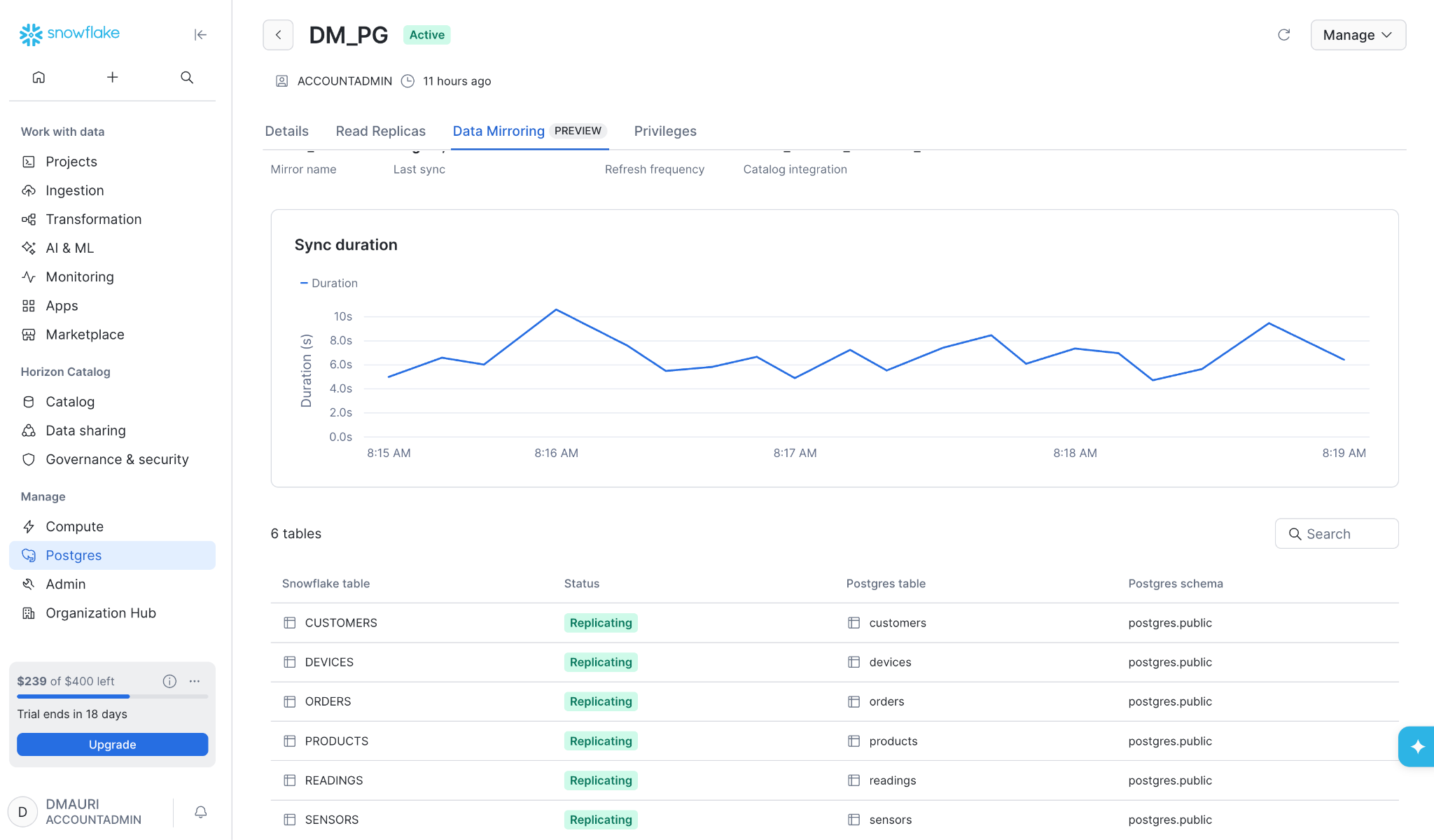This screenshot has width=1434, height=840.
Task: Go back using the chevron button
Action: click(x=278, y=35)
